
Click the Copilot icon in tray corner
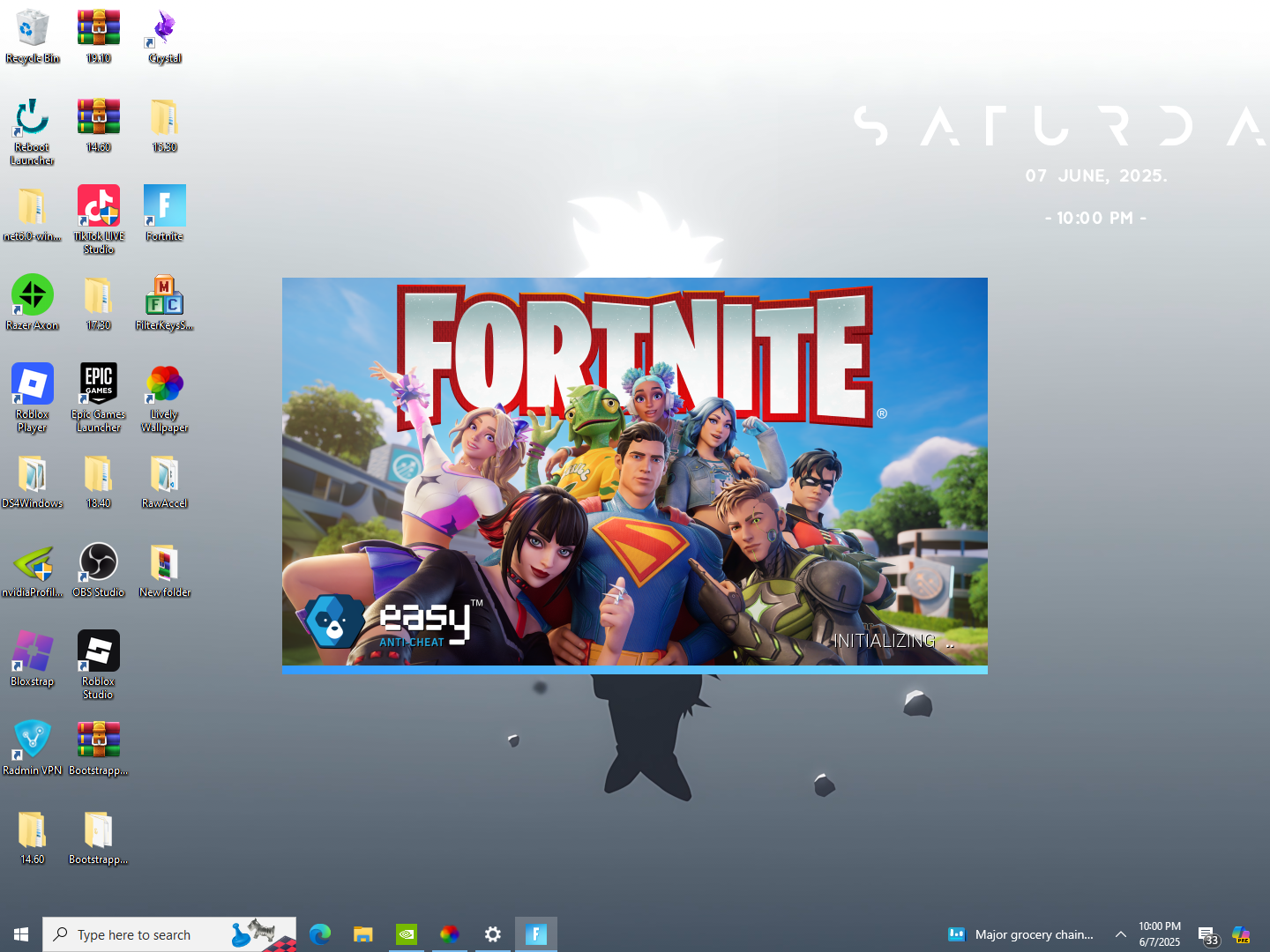pyautogui.click(x=1242, y=934)
